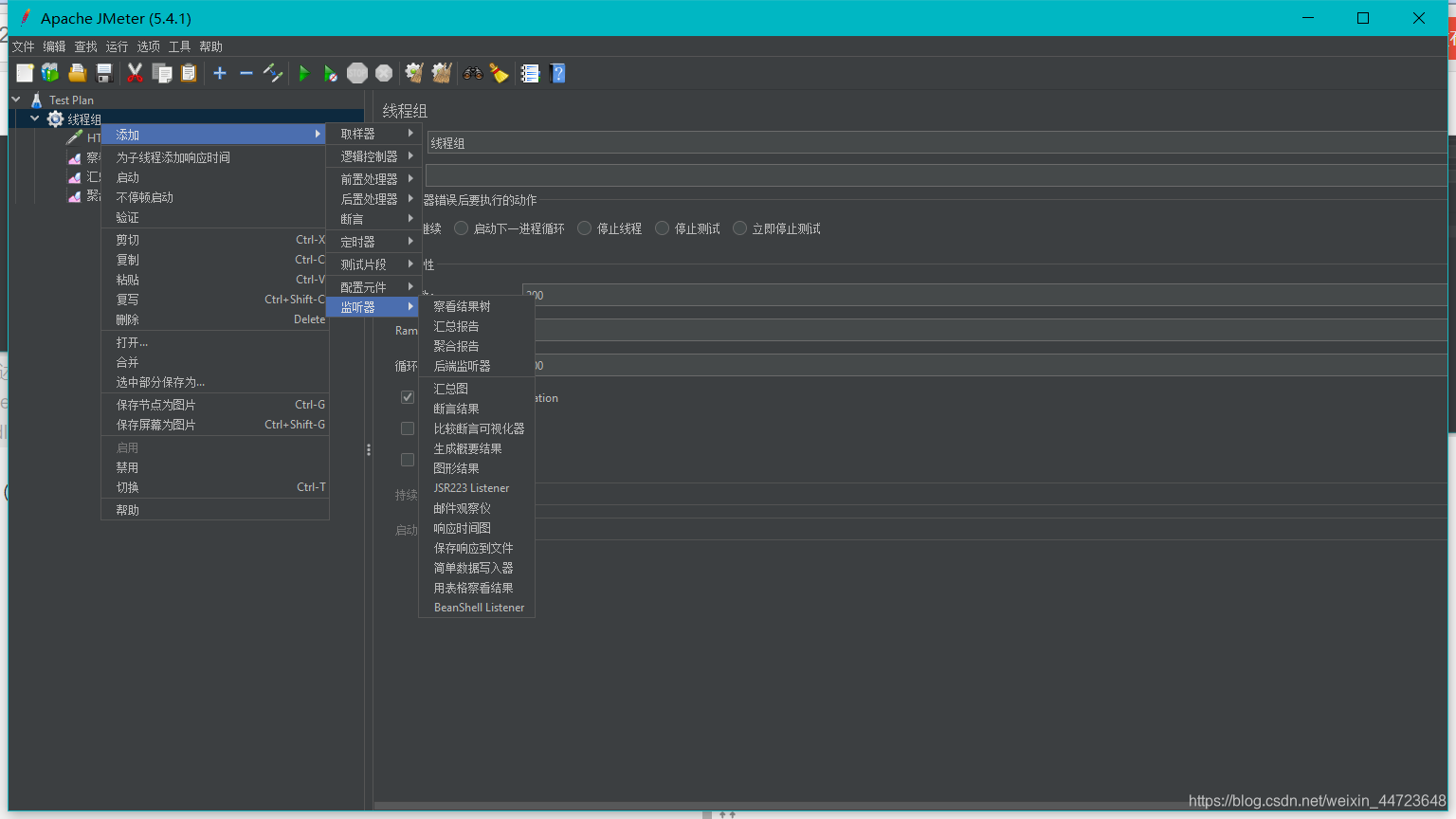Image resolution: width=1456 pixels, height=819 pixels.
Task: Click the split pane divider handle
Action: pos(369,450)
